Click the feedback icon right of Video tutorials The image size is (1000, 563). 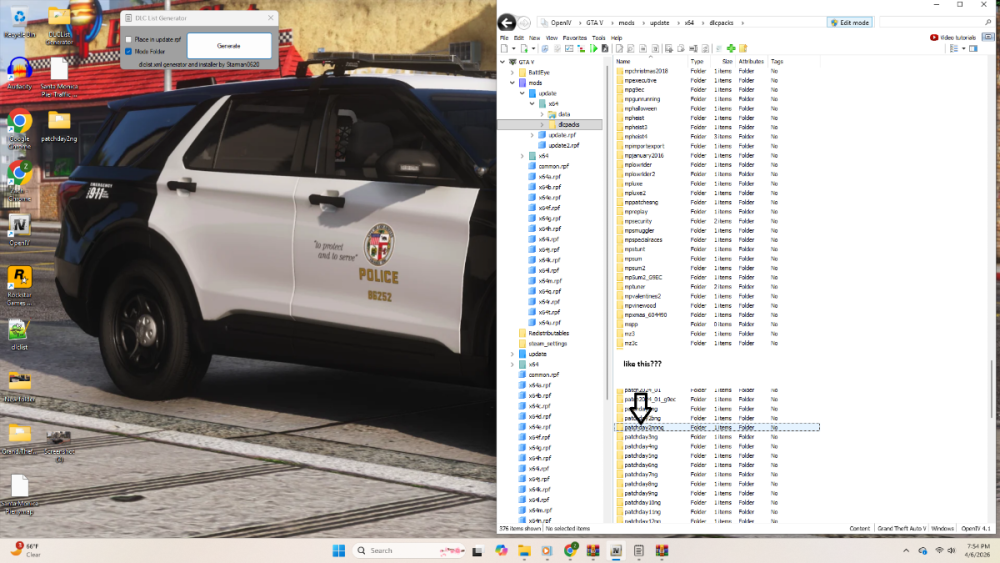tap(988, 37)
